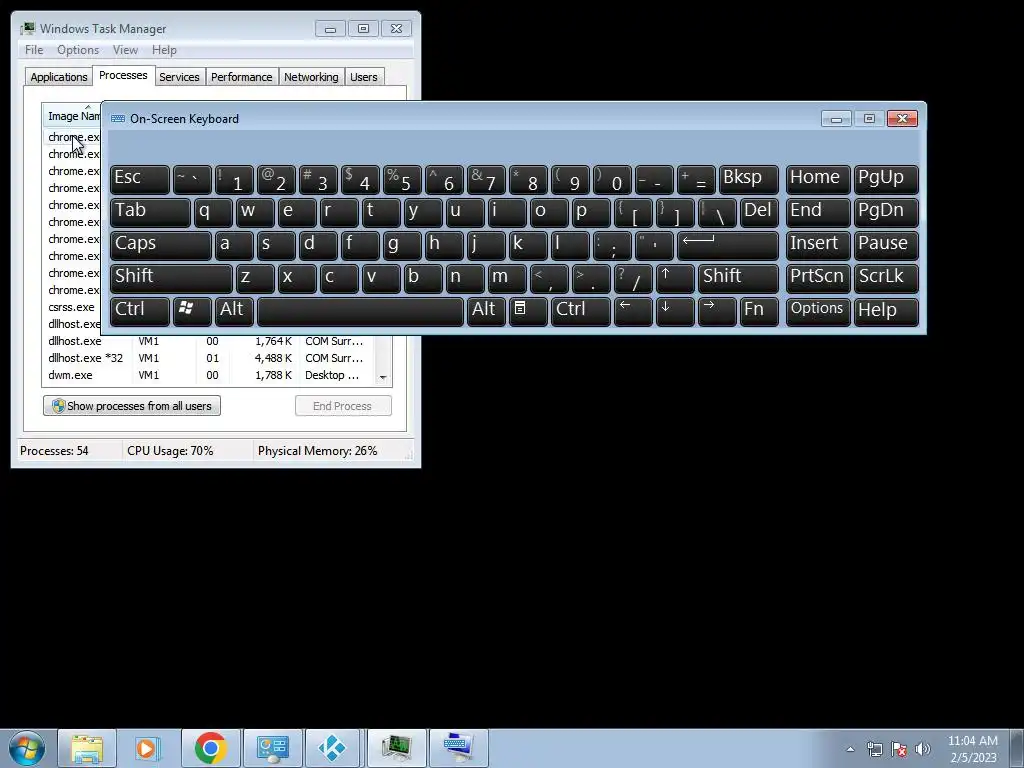Screen dimensions: 1024x768
Task: Click the taskbar clock showing 11:04 AM
Action: 972,749
